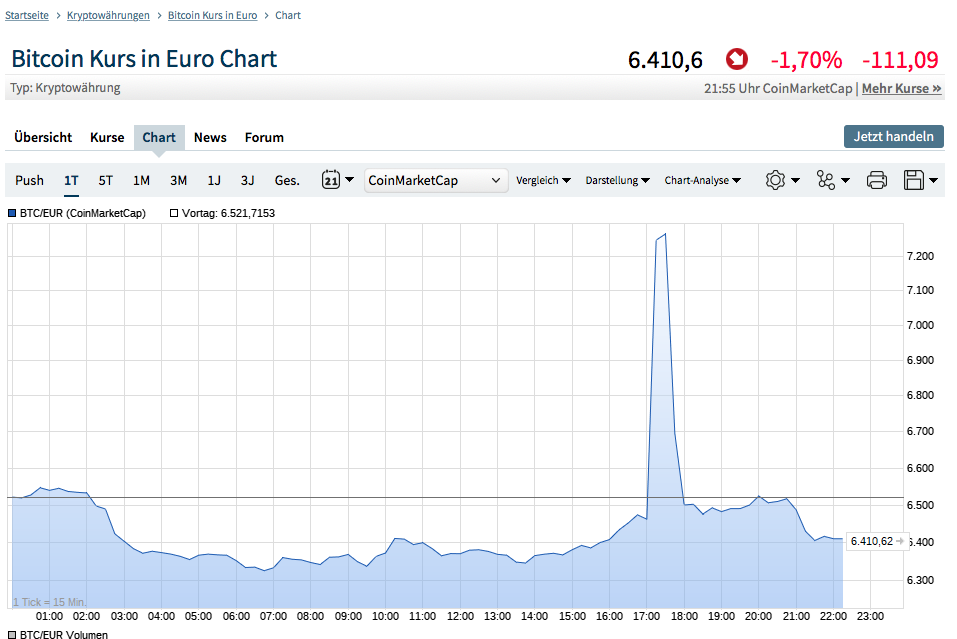
Task: Print the chart using printer icon
Action: pos(877,180)
